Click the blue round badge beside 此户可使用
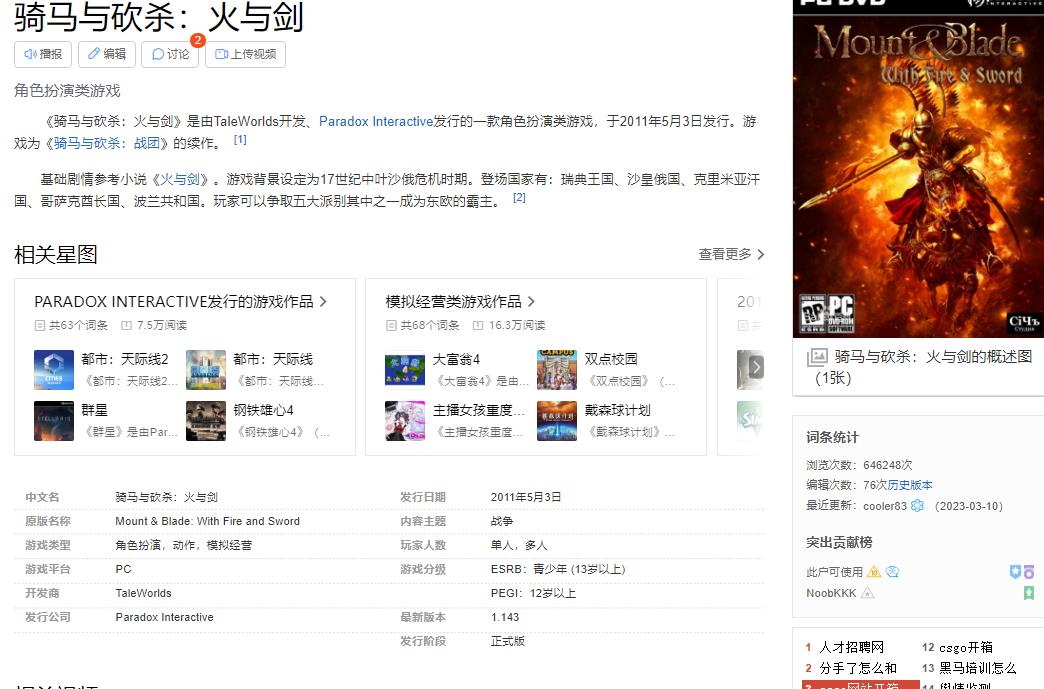The image size is (1044, 689). (892, 572)
